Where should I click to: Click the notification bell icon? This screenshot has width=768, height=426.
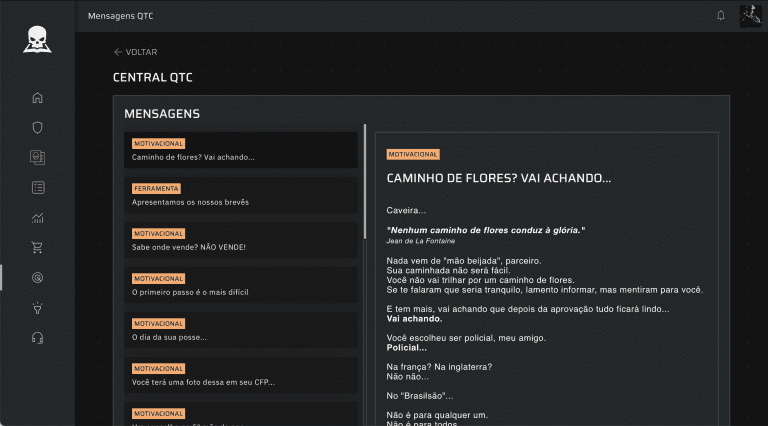(721, 16)
